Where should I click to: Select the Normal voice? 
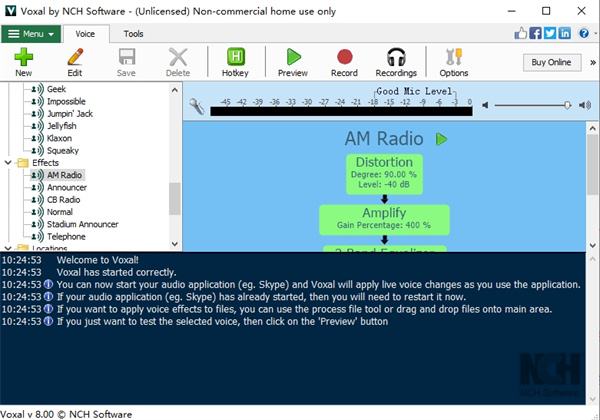(x=60, y=212)
